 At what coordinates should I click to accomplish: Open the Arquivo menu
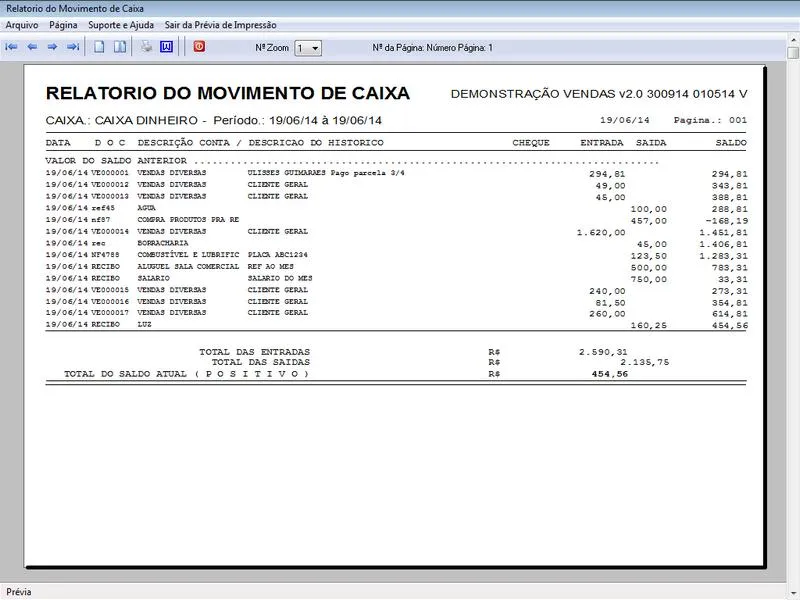pyautogui.click(x=22, y=25)
